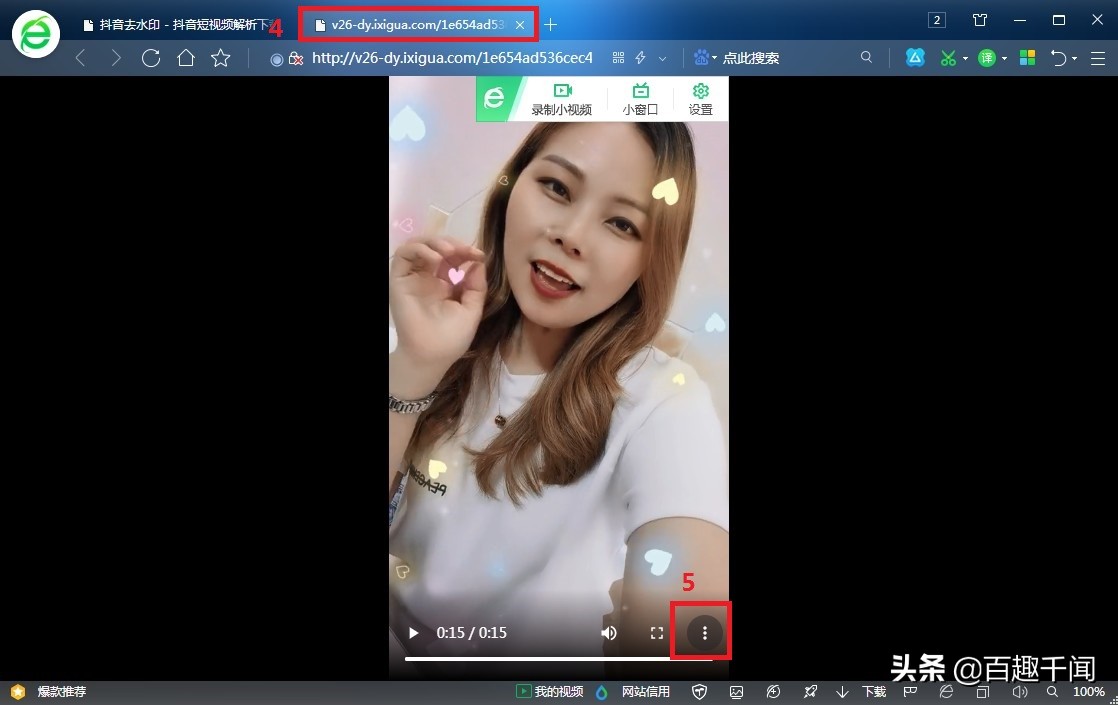
Task: Click the extensions grid icon
Action: (1027, 57)
